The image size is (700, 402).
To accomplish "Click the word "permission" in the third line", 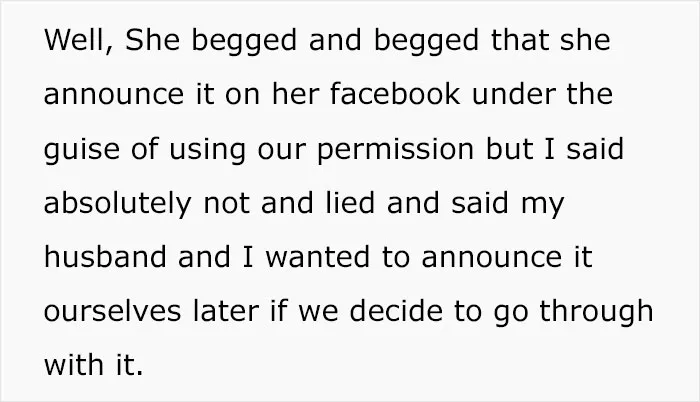I will (x=395, y=151).
